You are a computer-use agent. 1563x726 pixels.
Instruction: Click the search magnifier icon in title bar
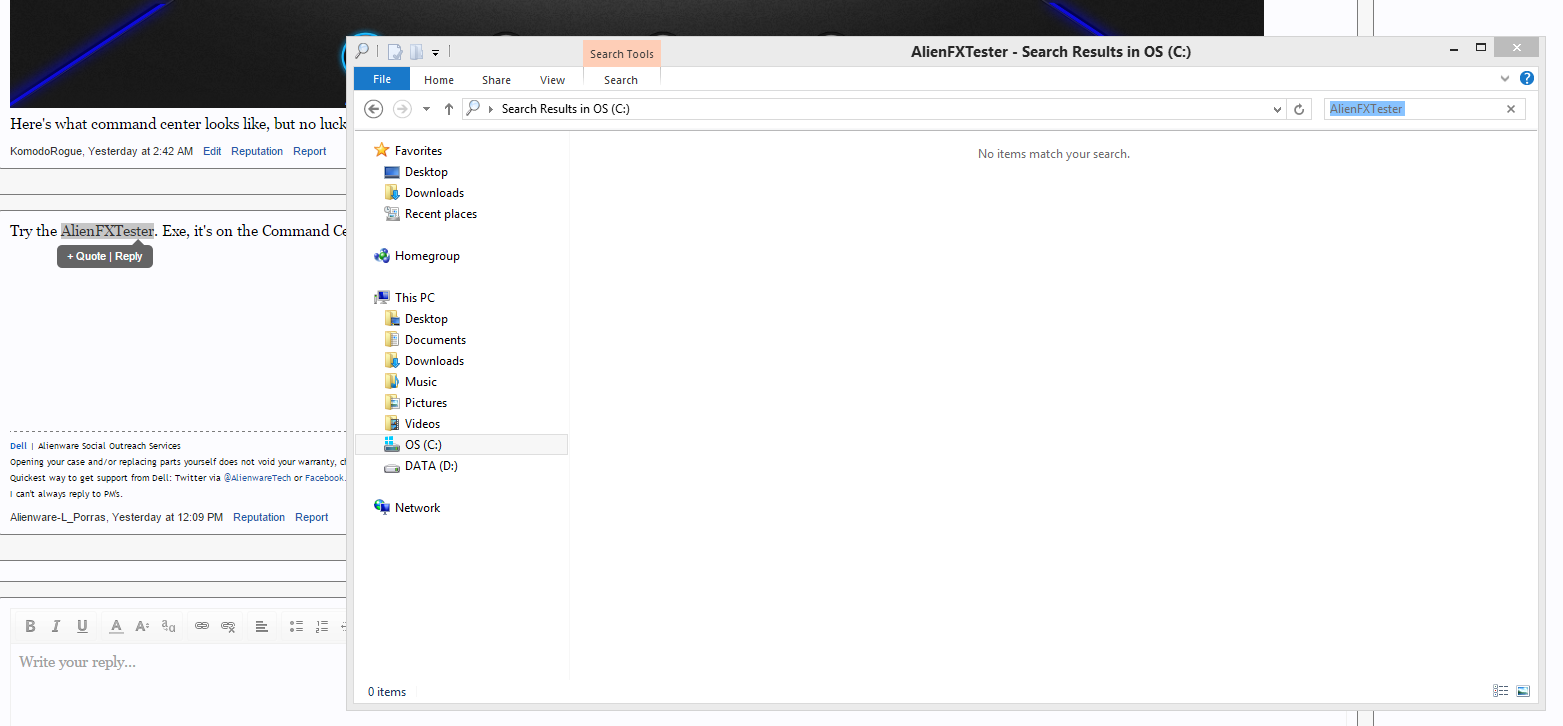tap(362, 51)
